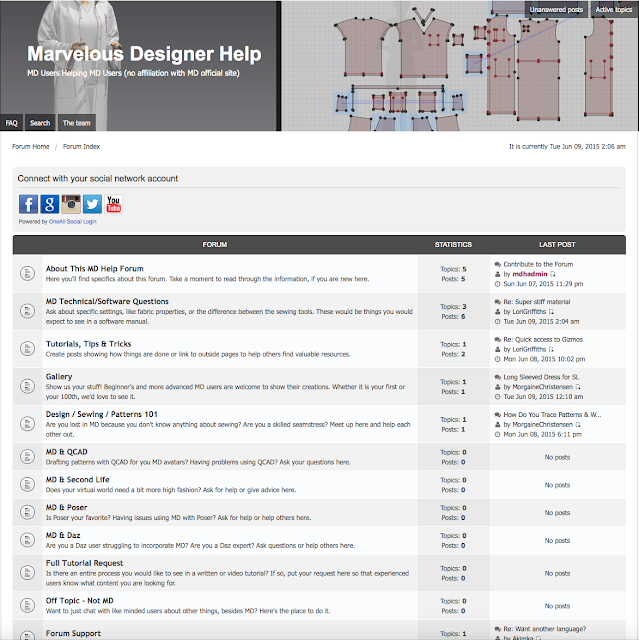
Task: Click forum icon beside MD & Poser
Action: point(27,512)
